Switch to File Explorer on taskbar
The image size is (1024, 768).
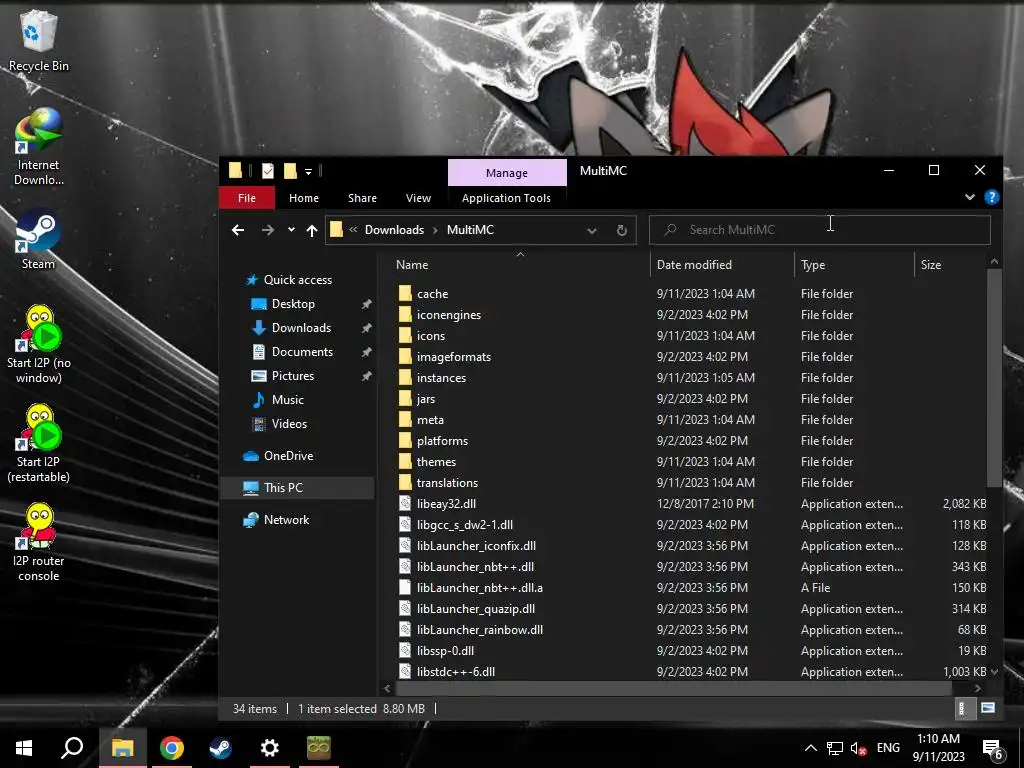[122, 748]
